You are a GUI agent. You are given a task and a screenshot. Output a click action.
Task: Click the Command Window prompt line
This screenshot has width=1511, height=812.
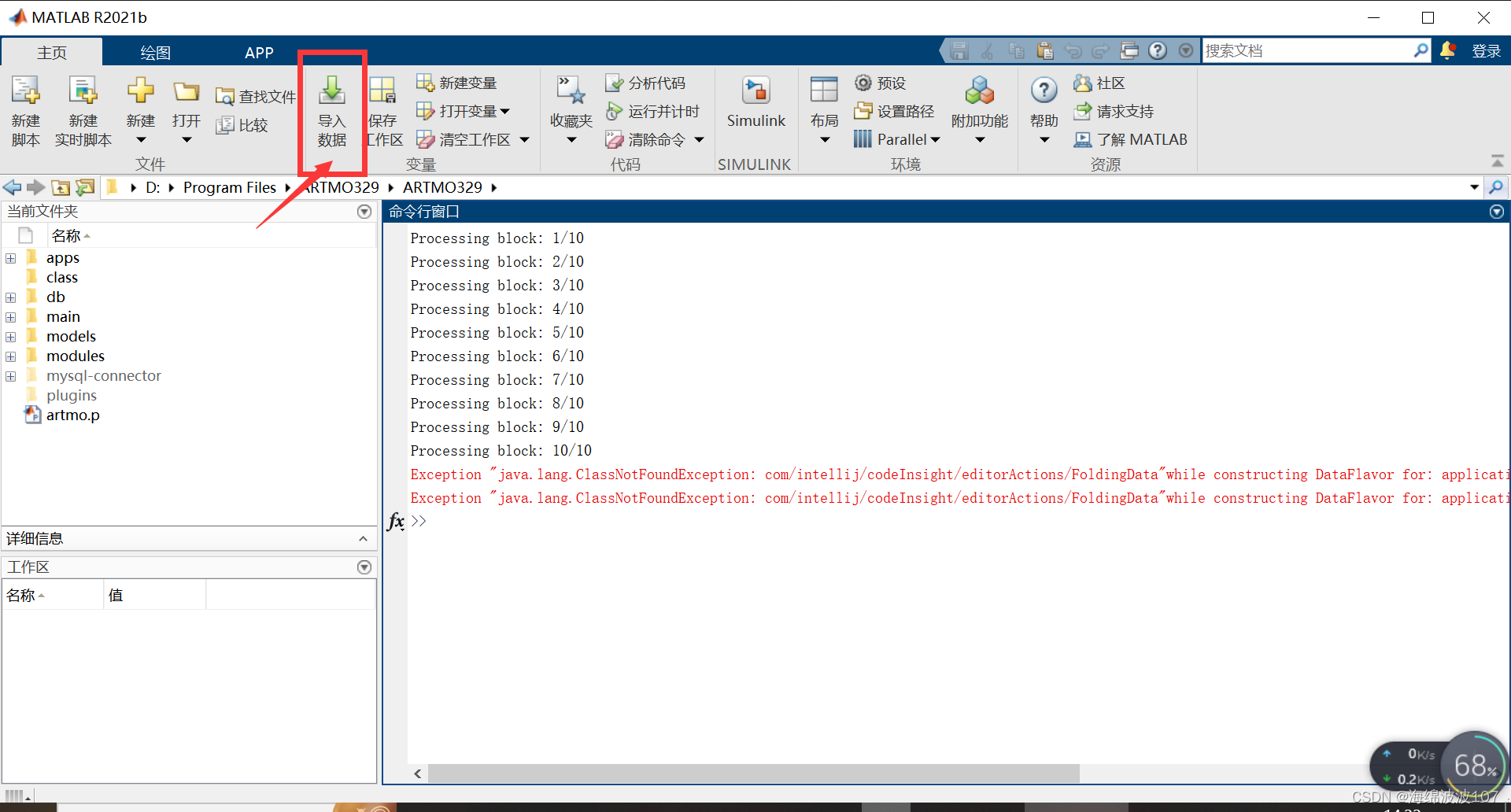[960, 521]
